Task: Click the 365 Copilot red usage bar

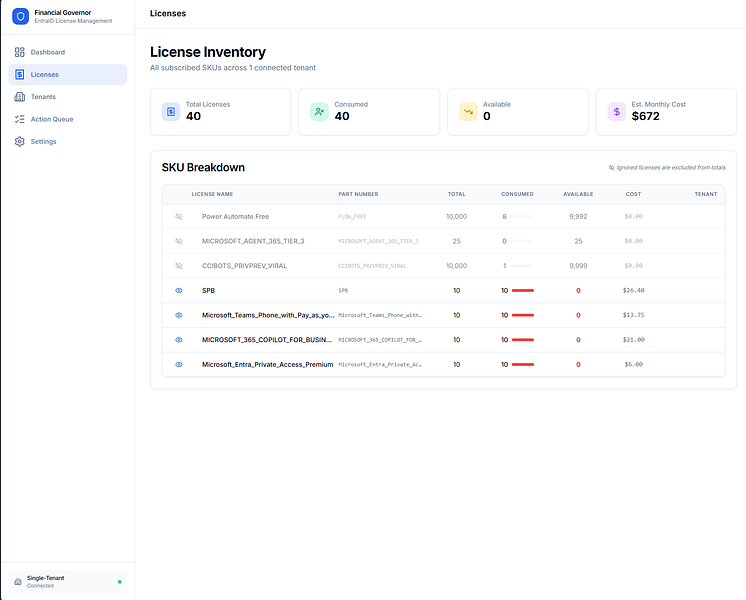Action: [x=523, y=340]
